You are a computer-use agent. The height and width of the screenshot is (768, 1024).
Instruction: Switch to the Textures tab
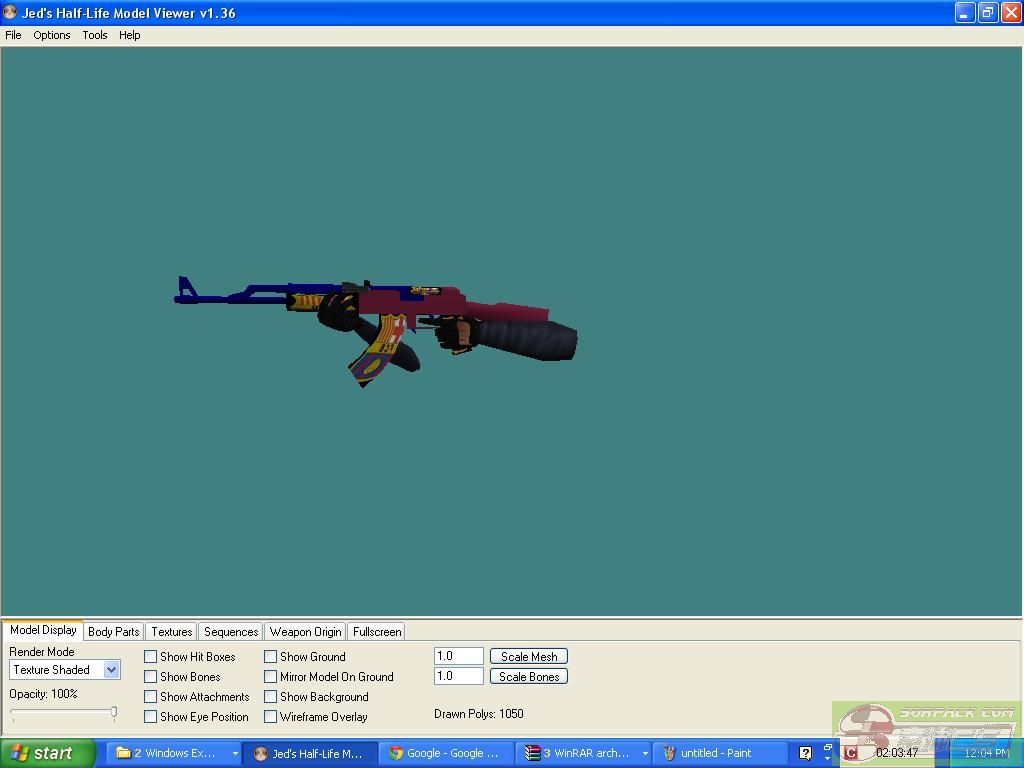pyautogui.click(x=172, y=632)
